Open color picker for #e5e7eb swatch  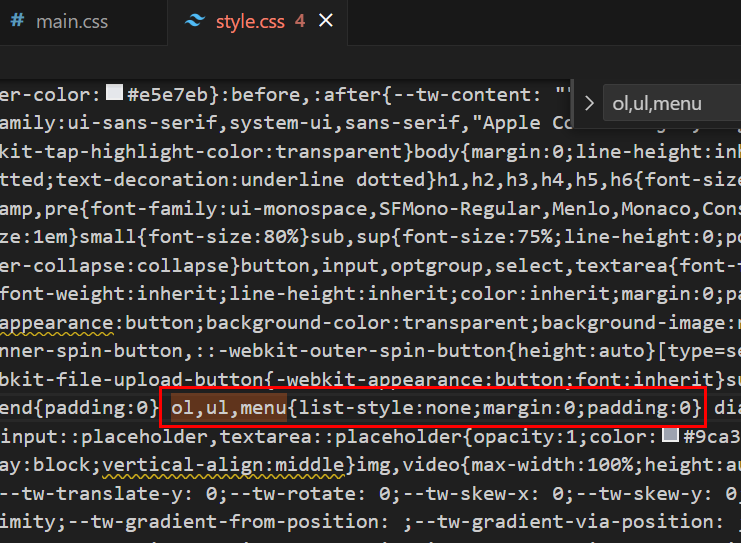[x=114, y=93]
